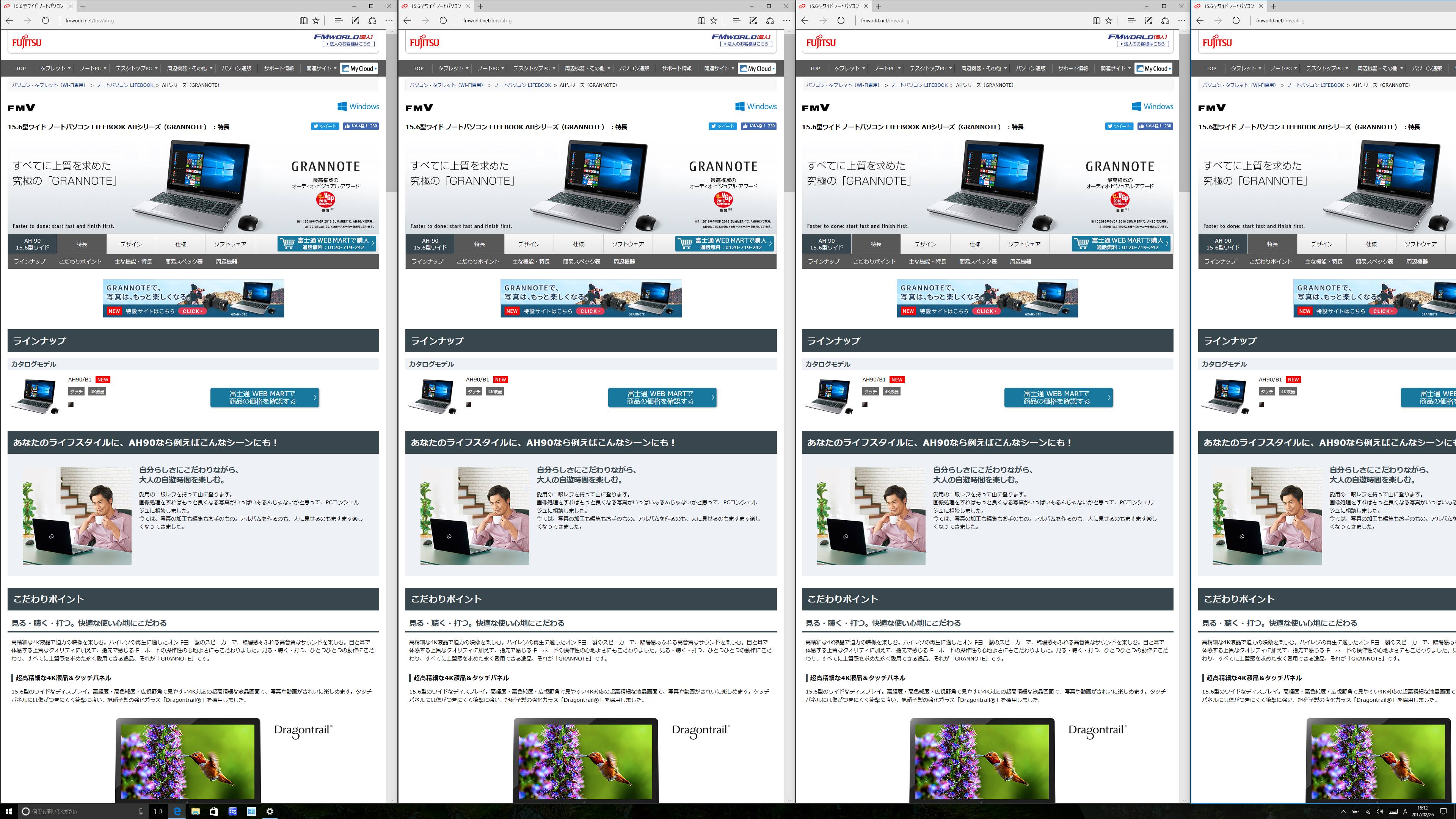Image resolution: width=1456 pixels, height=819 pixels.
Task: Refresh the page in the rightmost Edge window
Action: click(x=1236, y=20)
